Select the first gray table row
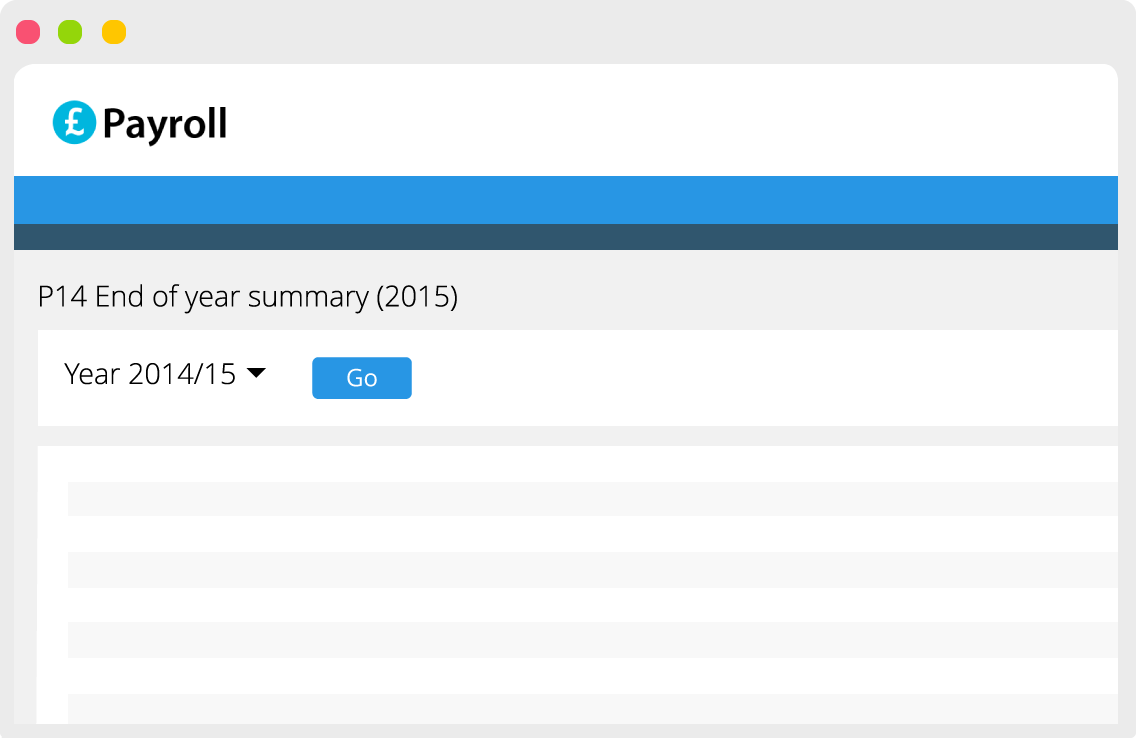 [592, 499]
